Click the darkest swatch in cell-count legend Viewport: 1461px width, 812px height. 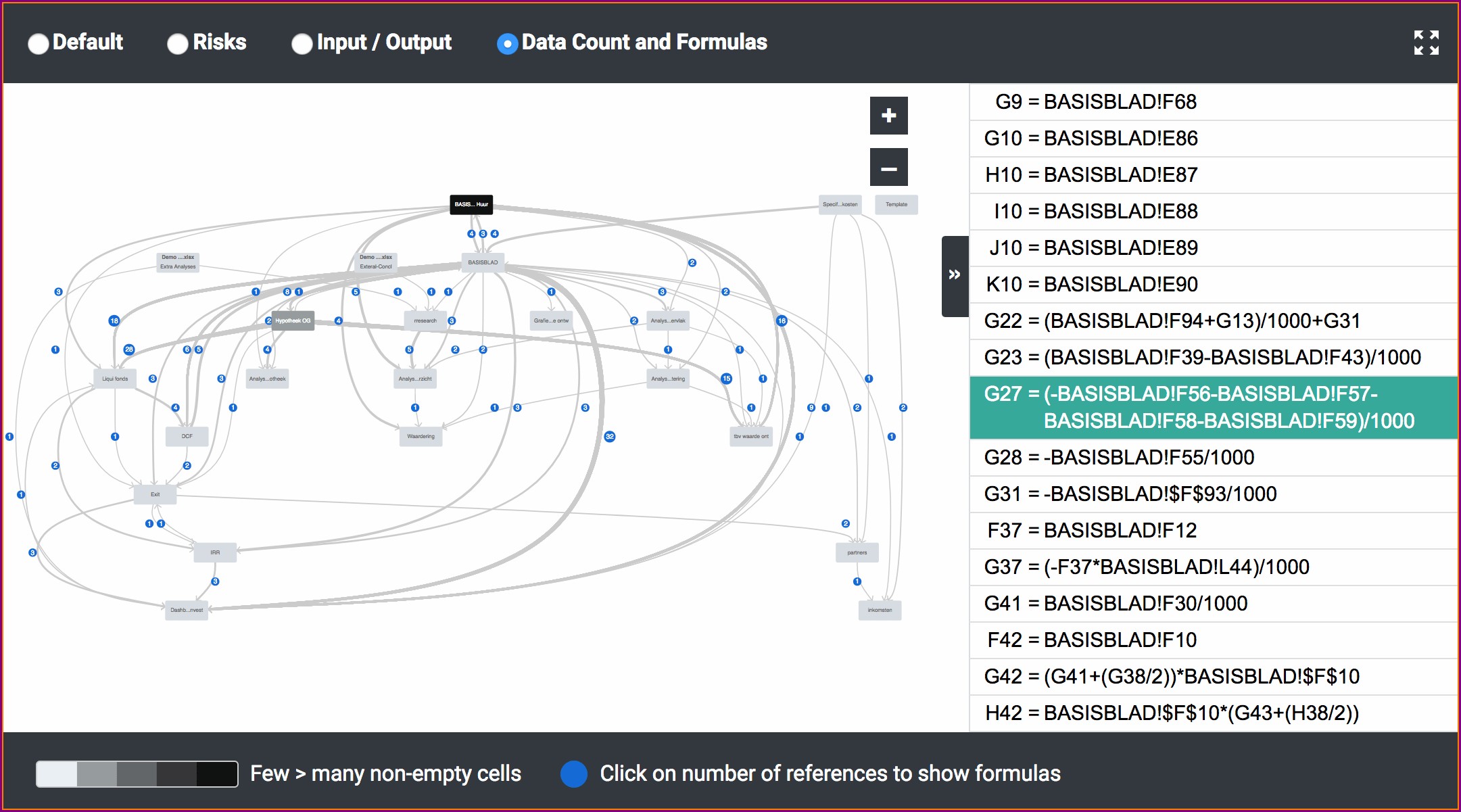point(217,773)
